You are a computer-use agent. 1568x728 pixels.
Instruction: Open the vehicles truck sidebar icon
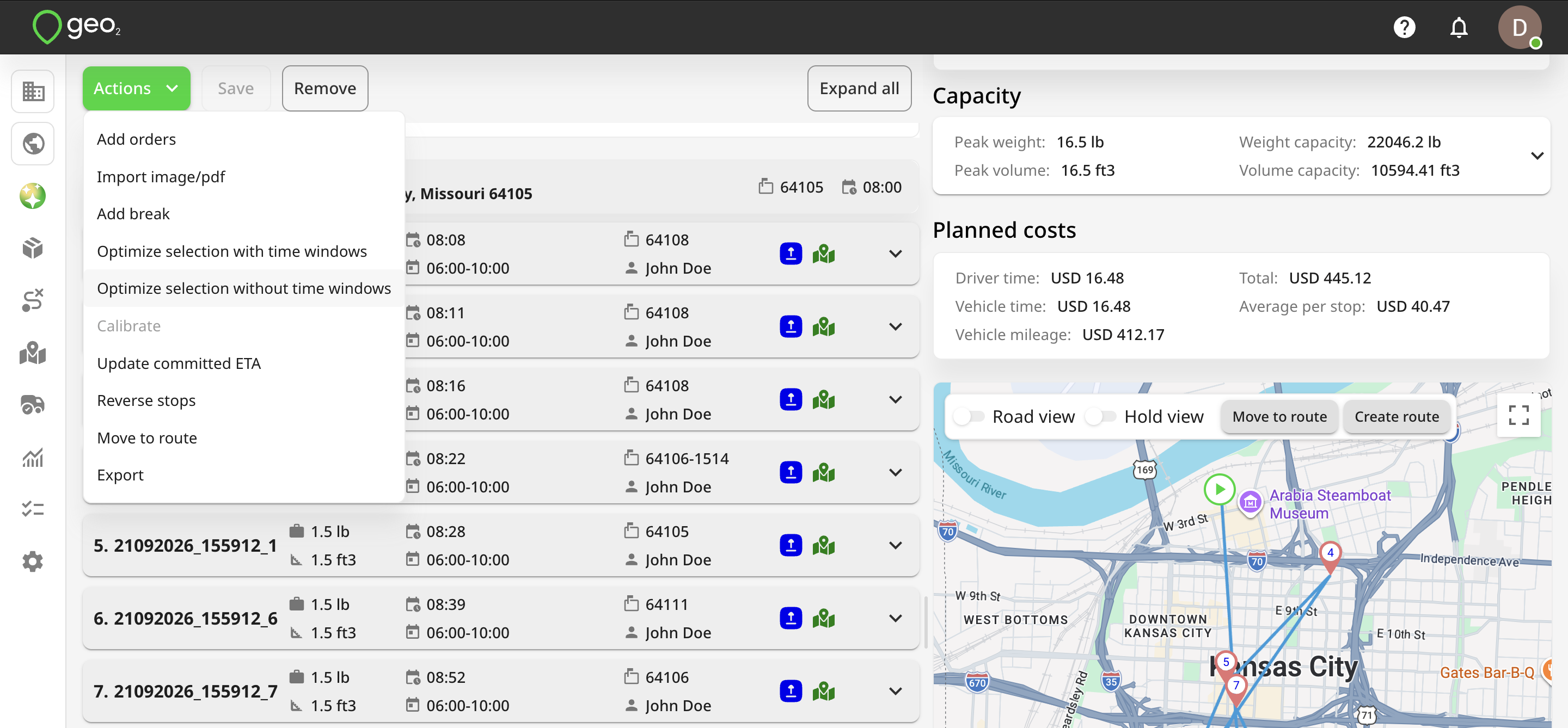click(33, 404)
